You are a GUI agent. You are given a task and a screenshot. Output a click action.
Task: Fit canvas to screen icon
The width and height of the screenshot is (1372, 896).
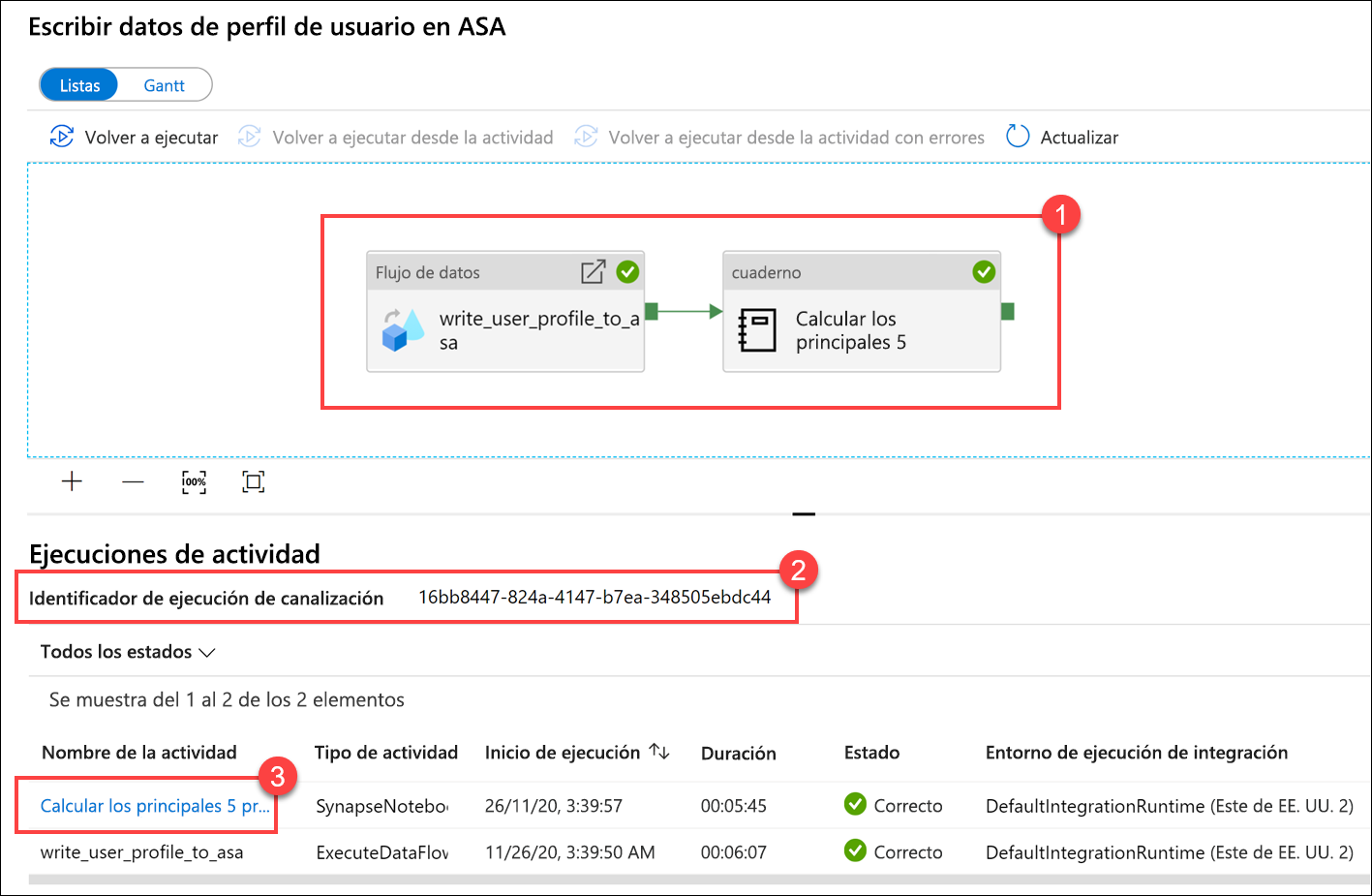(x=253, y=481)
